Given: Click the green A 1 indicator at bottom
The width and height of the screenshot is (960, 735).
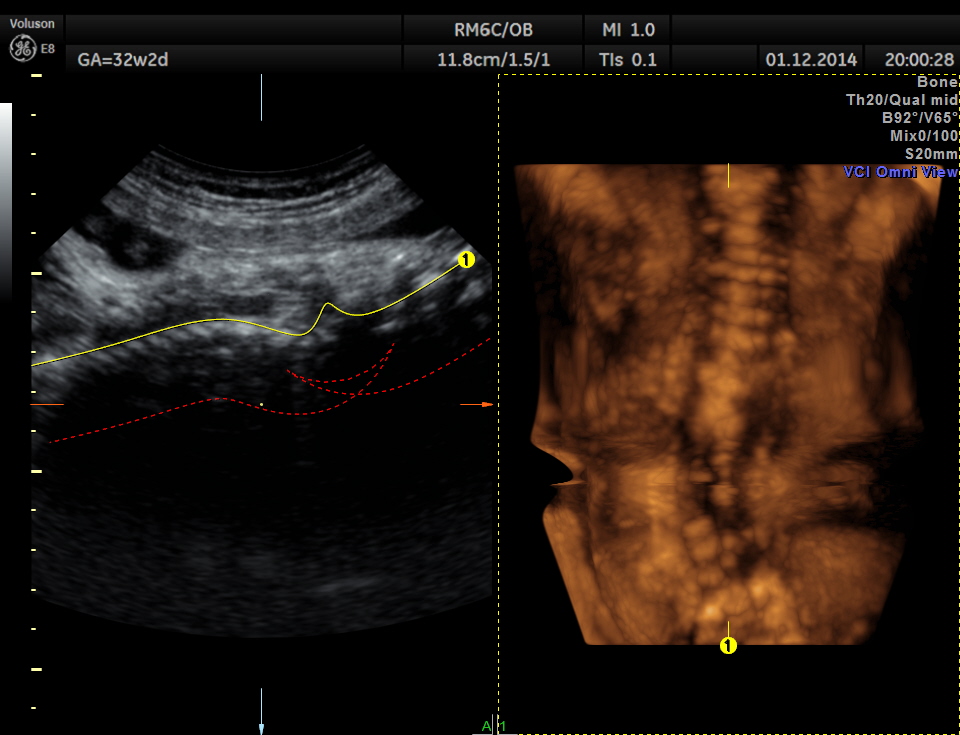Looking at the screenshot, I should click(x=494, y=726).
